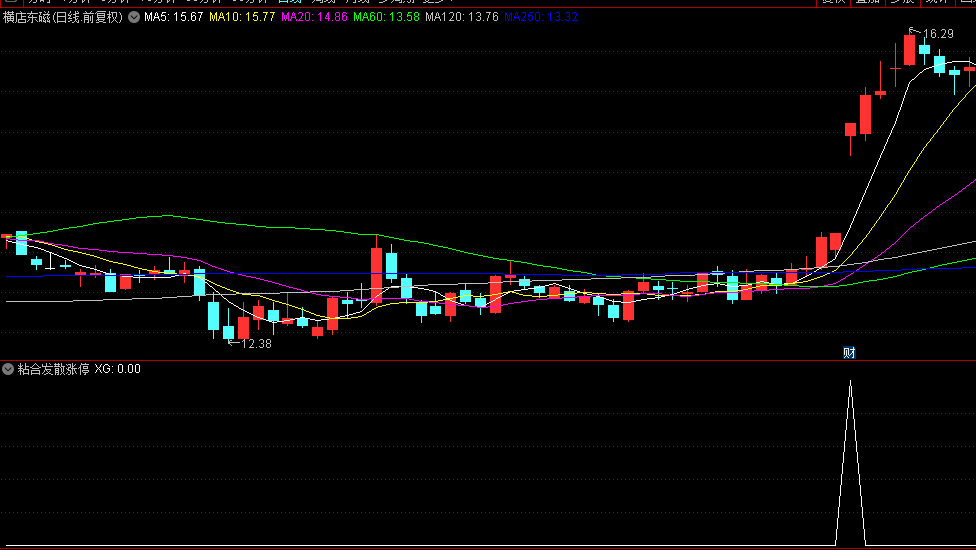976x550 pixels.
Task: Expand the arrow icon before 粘合发散涨停
Action: pyautogui.click(x=8, y=369)
